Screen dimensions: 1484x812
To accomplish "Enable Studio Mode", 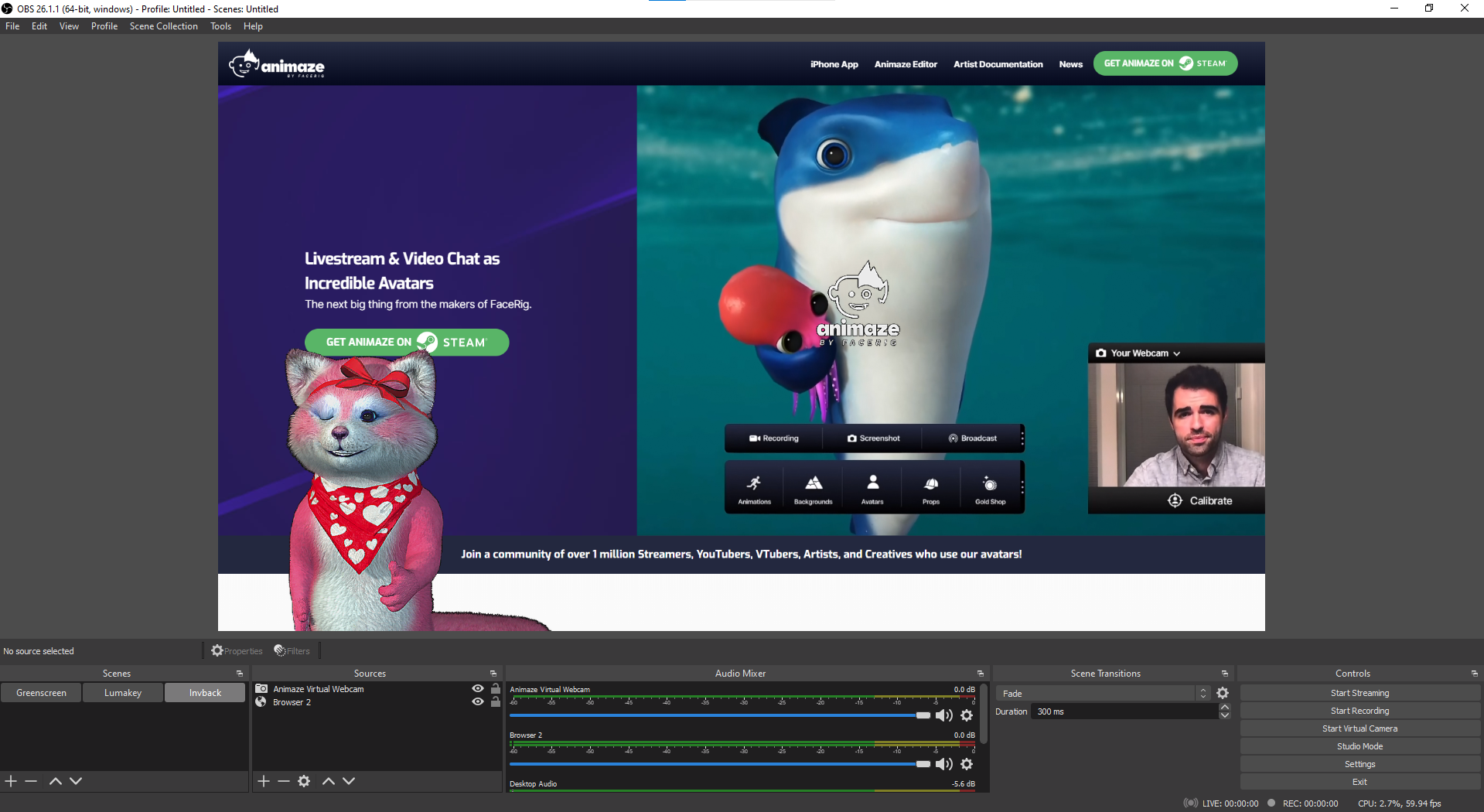I will pos(1359,746).
